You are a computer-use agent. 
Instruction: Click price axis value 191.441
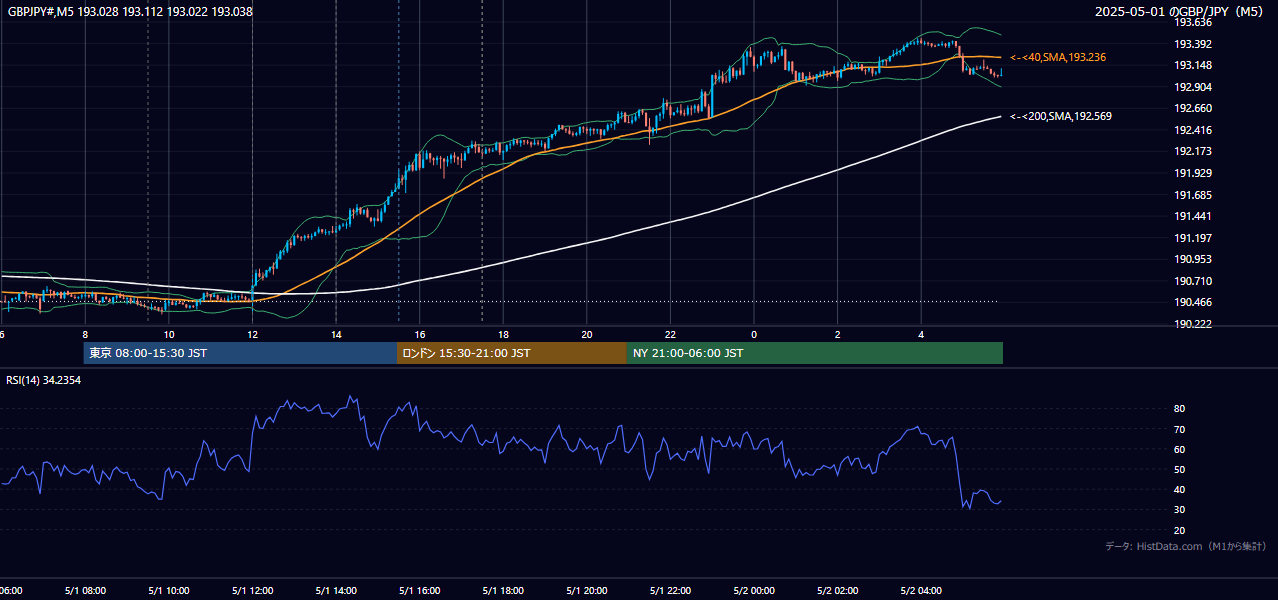pos(1192,217)
